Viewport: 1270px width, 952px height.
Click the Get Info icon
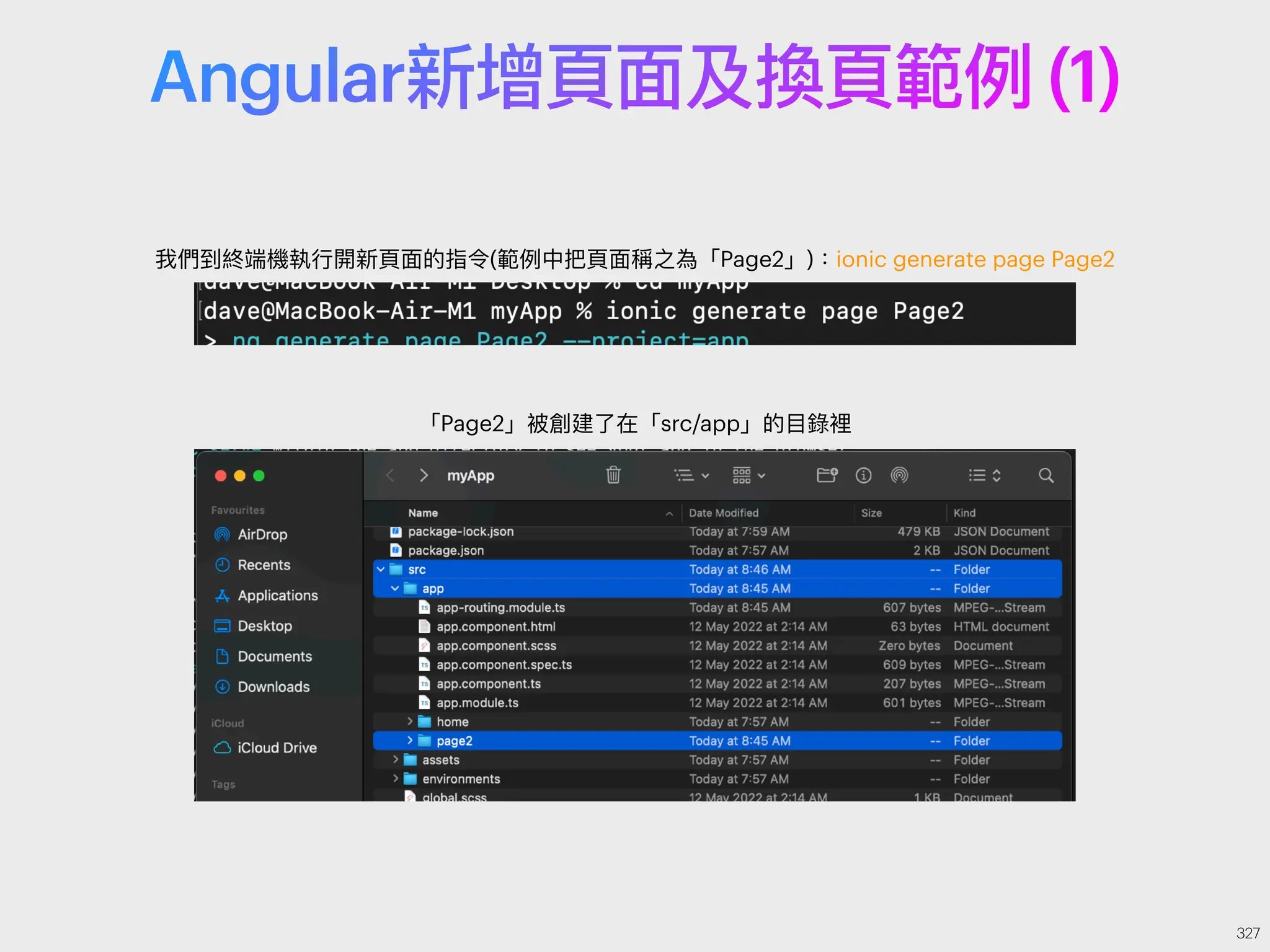click(863, 475)
